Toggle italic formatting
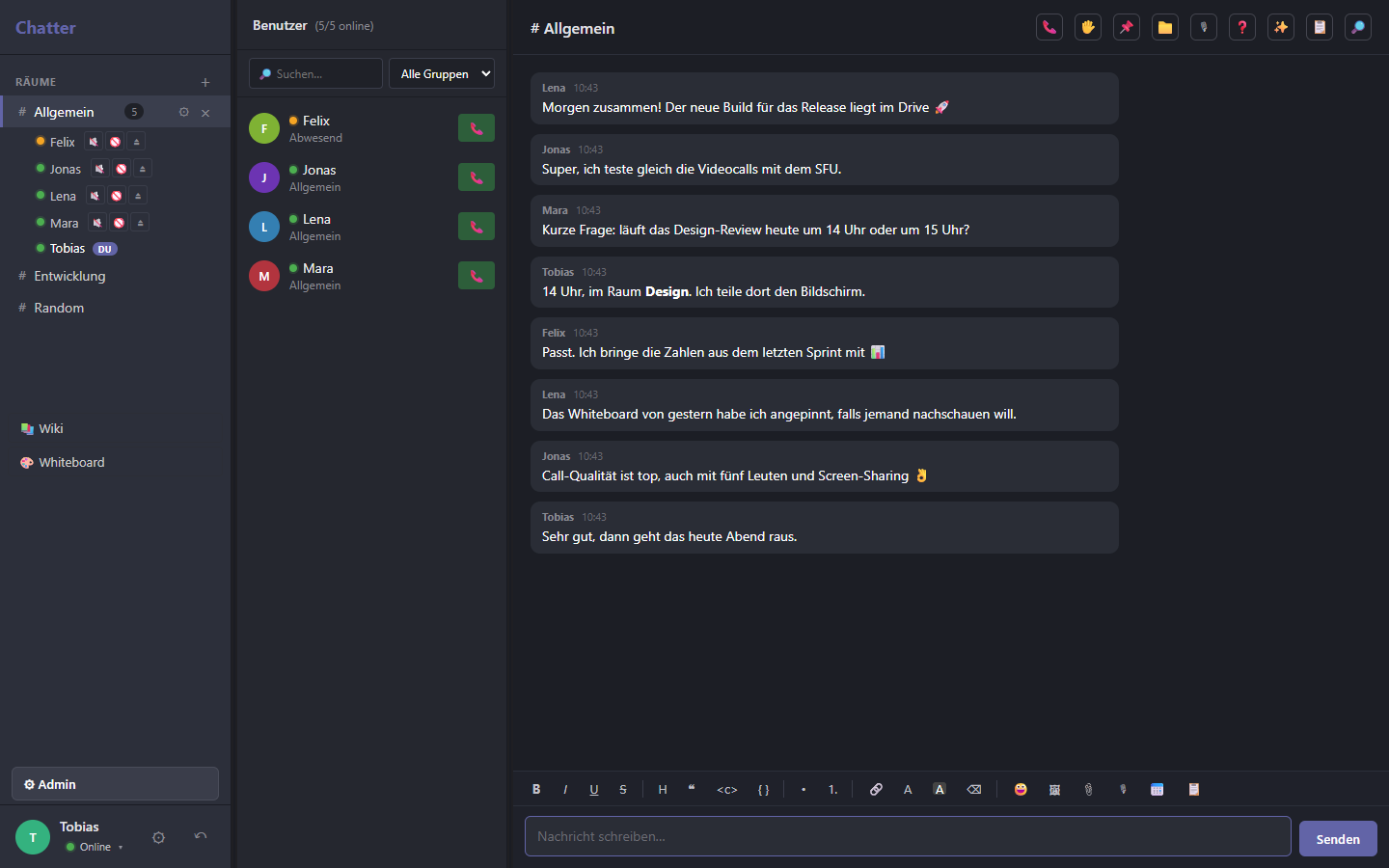Image resolution: width=1389 pixels, height=868 pixels. click(565, 789)
